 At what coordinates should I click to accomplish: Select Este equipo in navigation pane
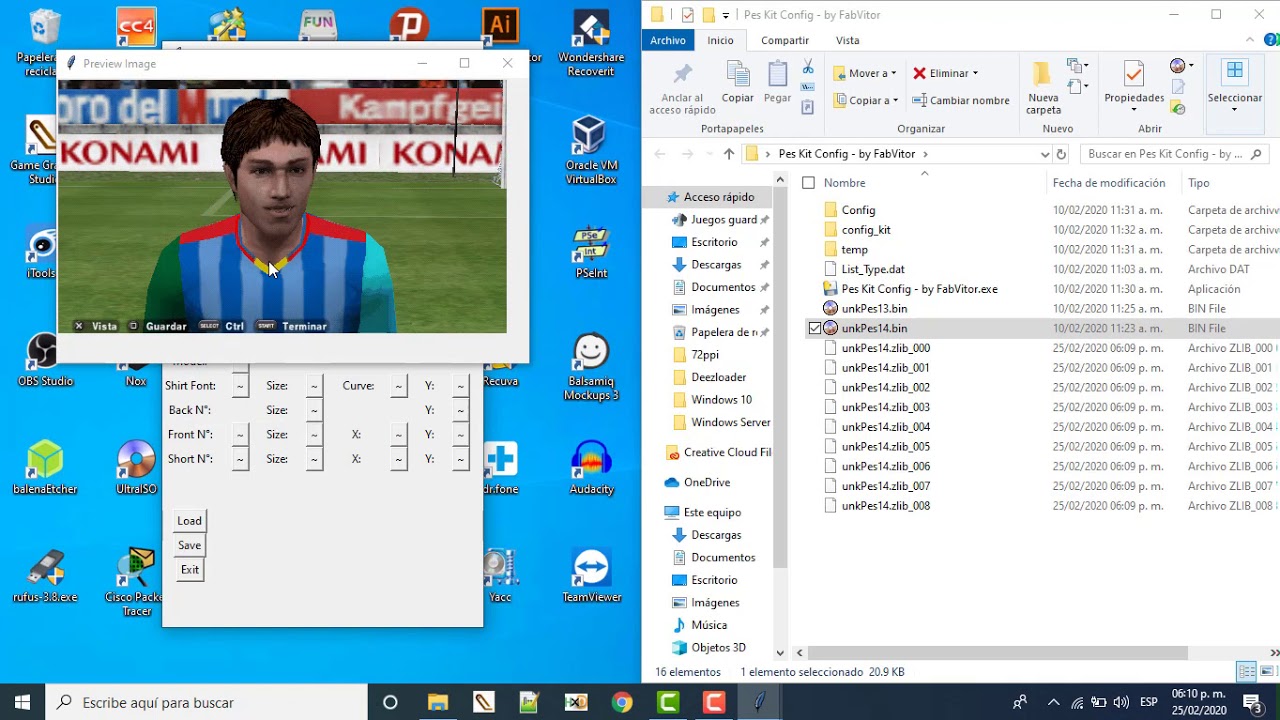coord(712,512)
